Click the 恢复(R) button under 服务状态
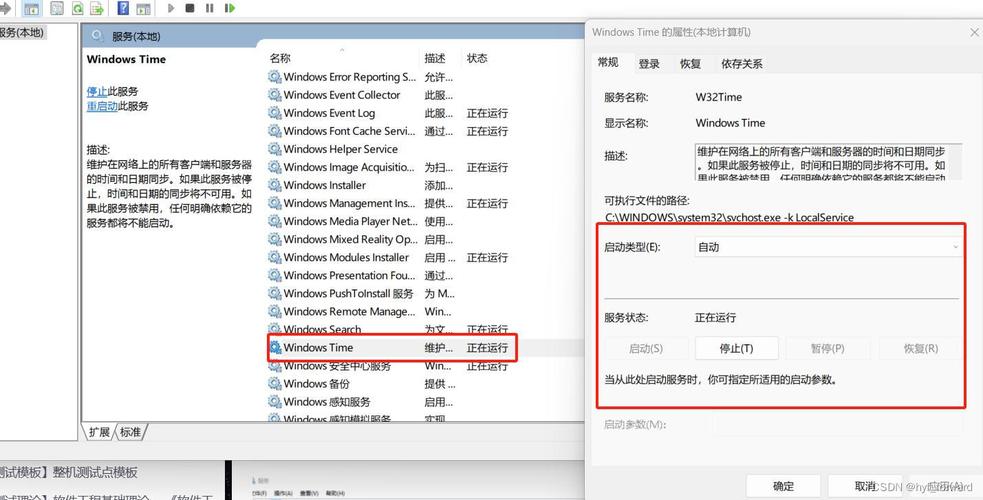This screenshot has width=983, height=500. tap(920, 348)
